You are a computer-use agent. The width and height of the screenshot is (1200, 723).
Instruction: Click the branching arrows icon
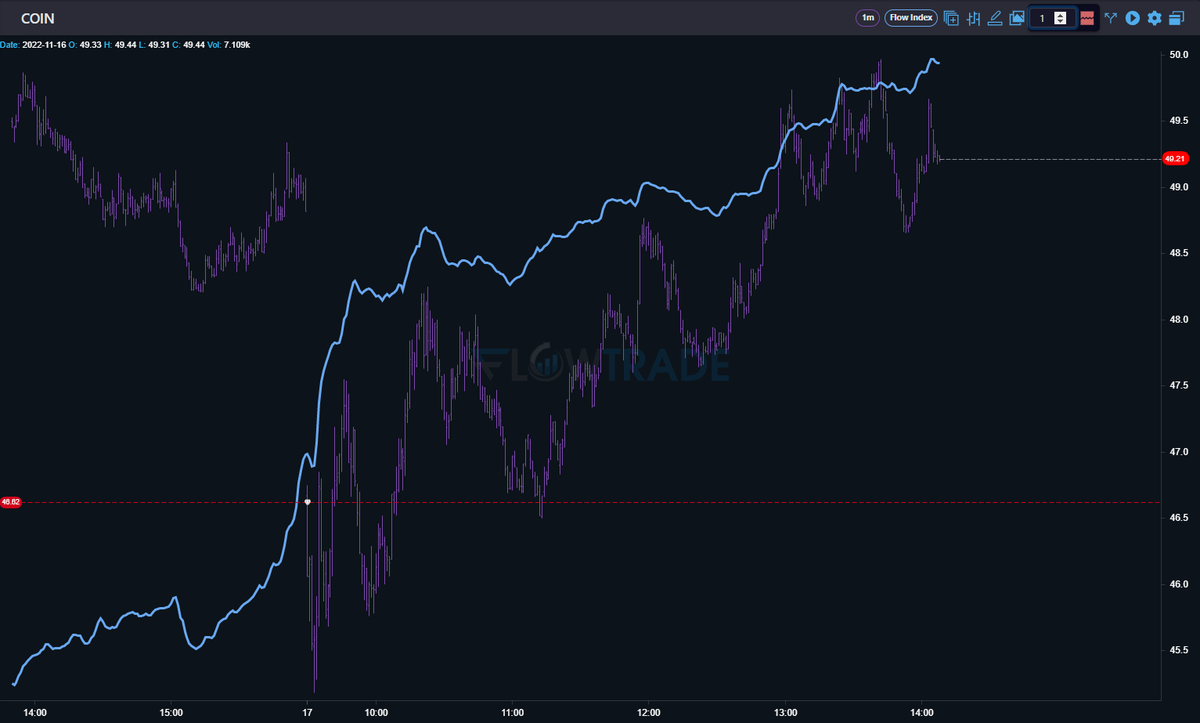pos(1111,18)
